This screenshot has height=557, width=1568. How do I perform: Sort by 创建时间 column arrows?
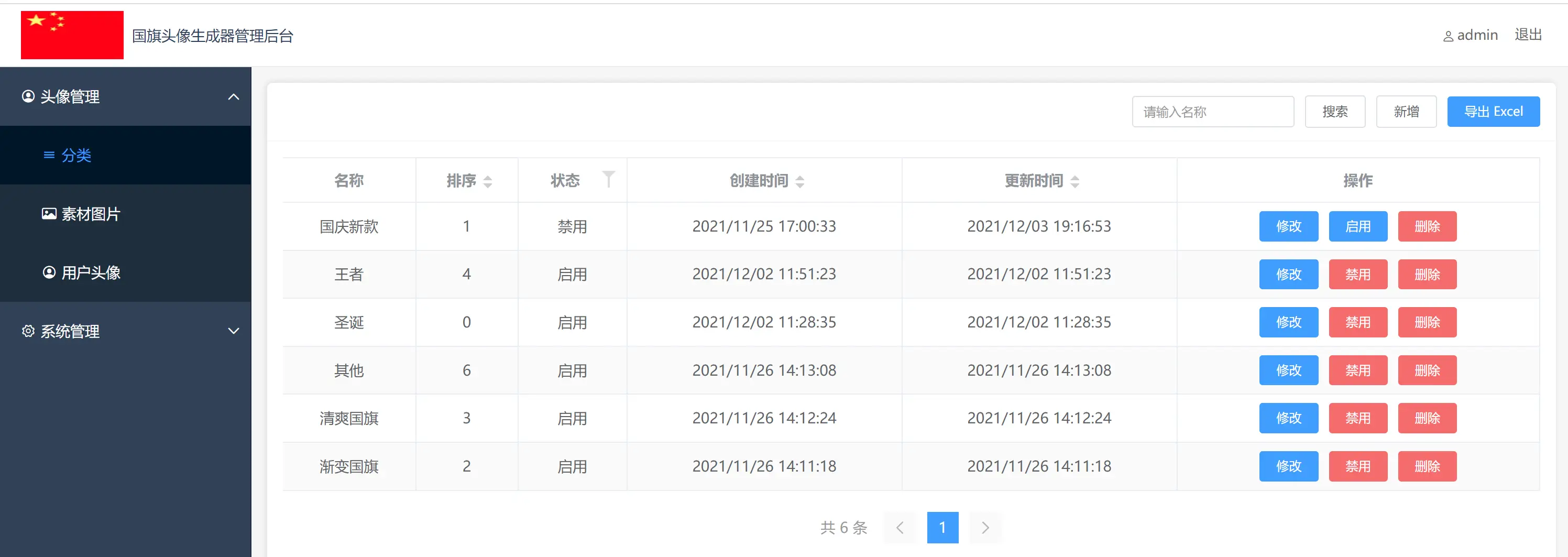(x=800, y=181)
